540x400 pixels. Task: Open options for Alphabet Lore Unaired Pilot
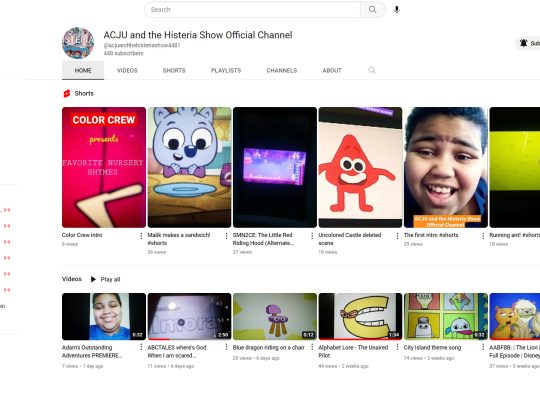pyautogui.click(x=397, y=347)
